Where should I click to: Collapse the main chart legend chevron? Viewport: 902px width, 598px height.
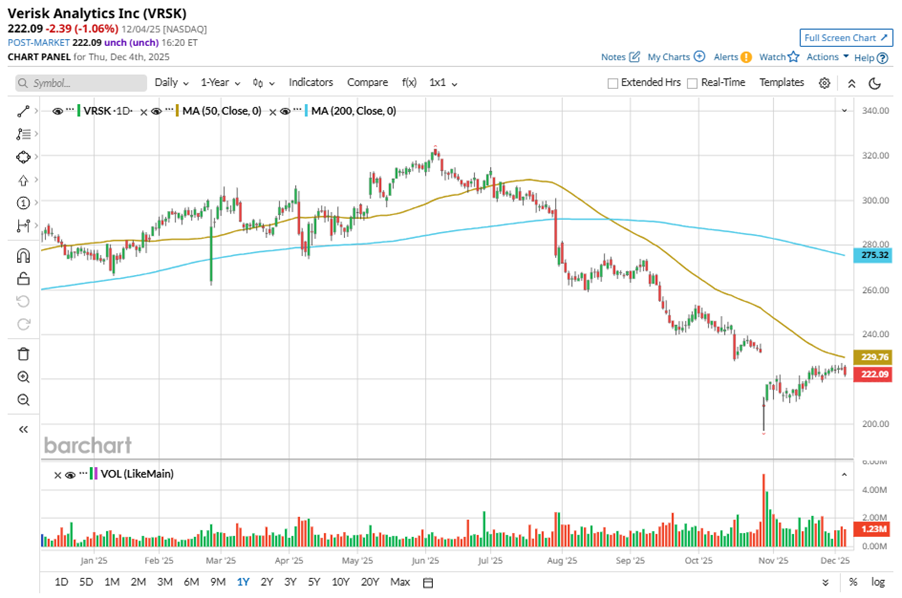click(844, 110)
